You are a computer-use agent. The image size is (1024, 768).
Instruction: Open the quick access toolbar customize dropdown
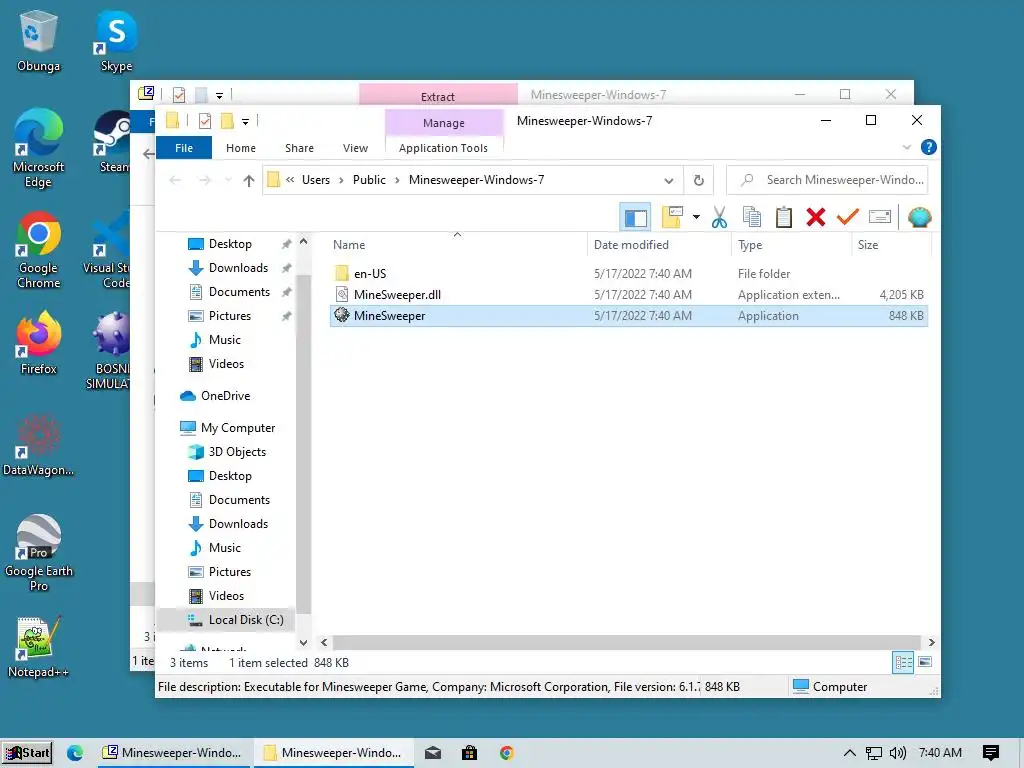pos(245,121)
